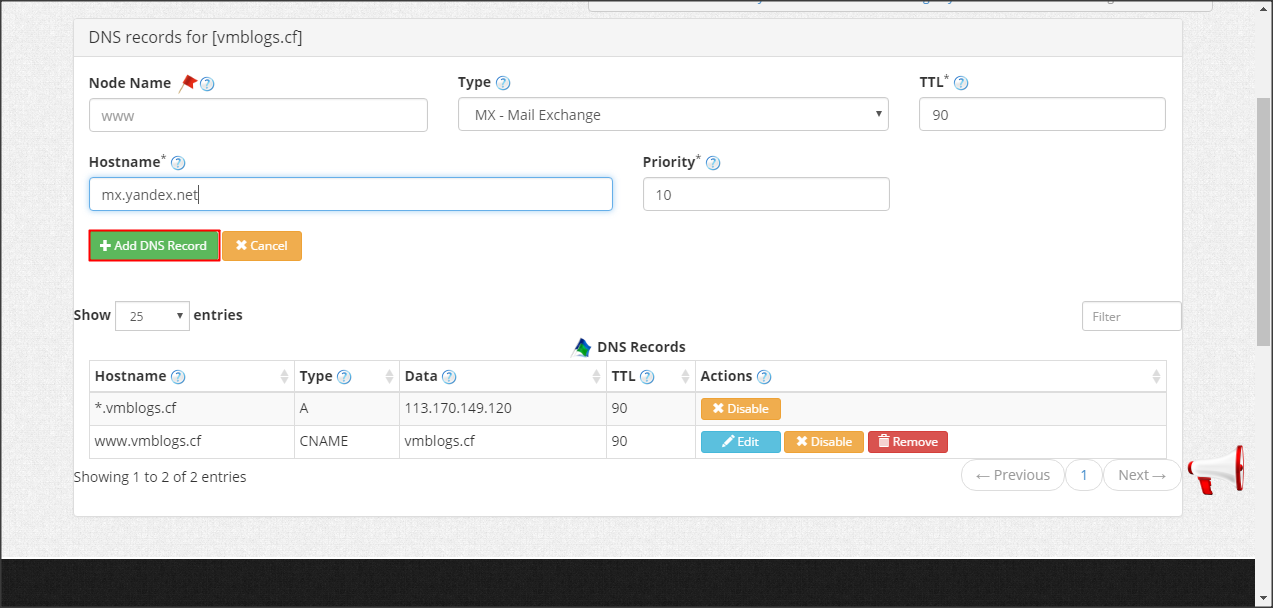Click the Priority help question mark icon
This screenshot has width=1273, height=608.
click(x=713, y=163)
